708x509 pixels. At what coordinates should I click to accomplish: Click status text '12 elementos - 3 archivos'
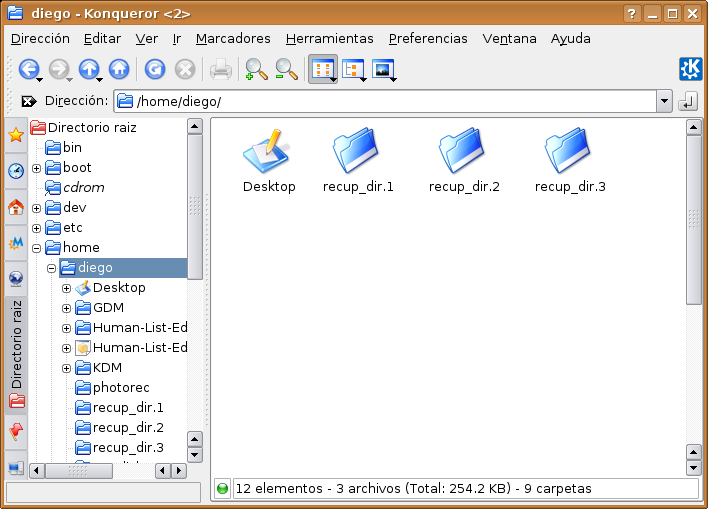click(x=318, y=489)
